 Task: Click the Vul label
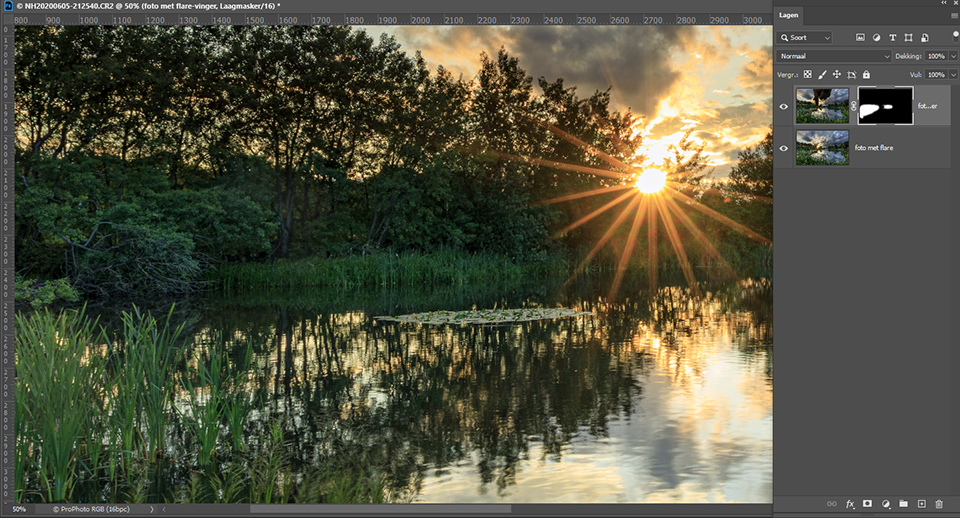click(915, 75)
